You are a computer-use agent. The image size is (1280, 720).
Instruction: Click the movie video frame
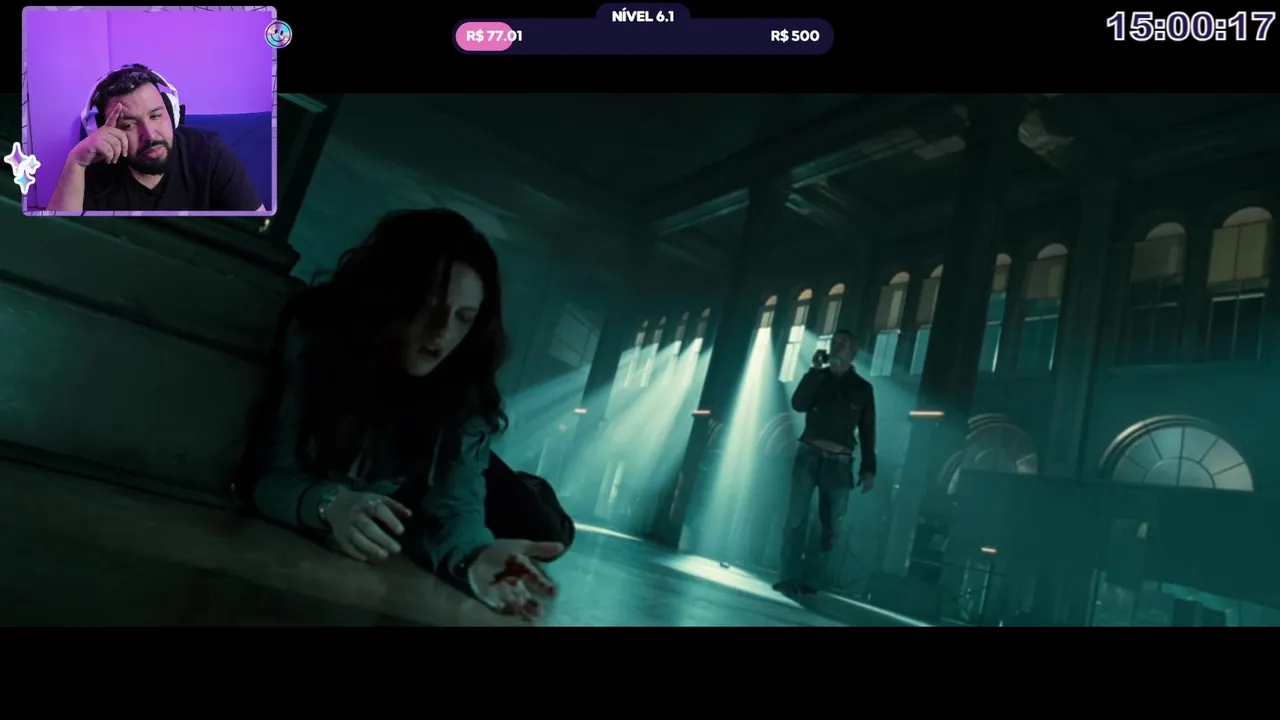(x=640, y=360)
